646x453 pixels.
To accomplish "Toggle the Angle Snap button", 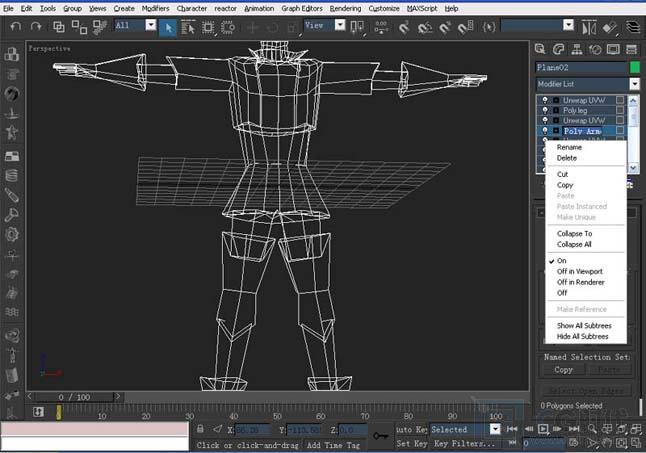I will (x=424, y=28).
